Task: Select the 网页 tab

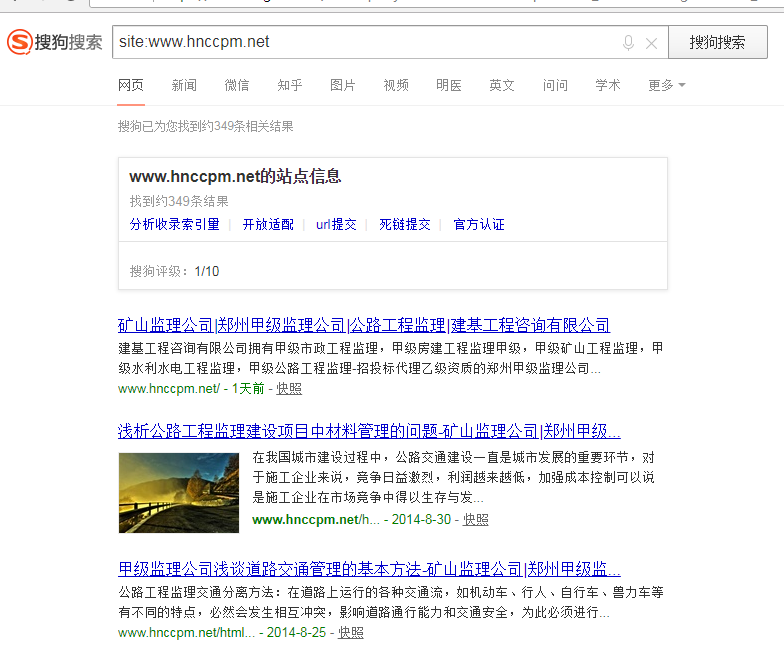Action: tap(131, 86)
